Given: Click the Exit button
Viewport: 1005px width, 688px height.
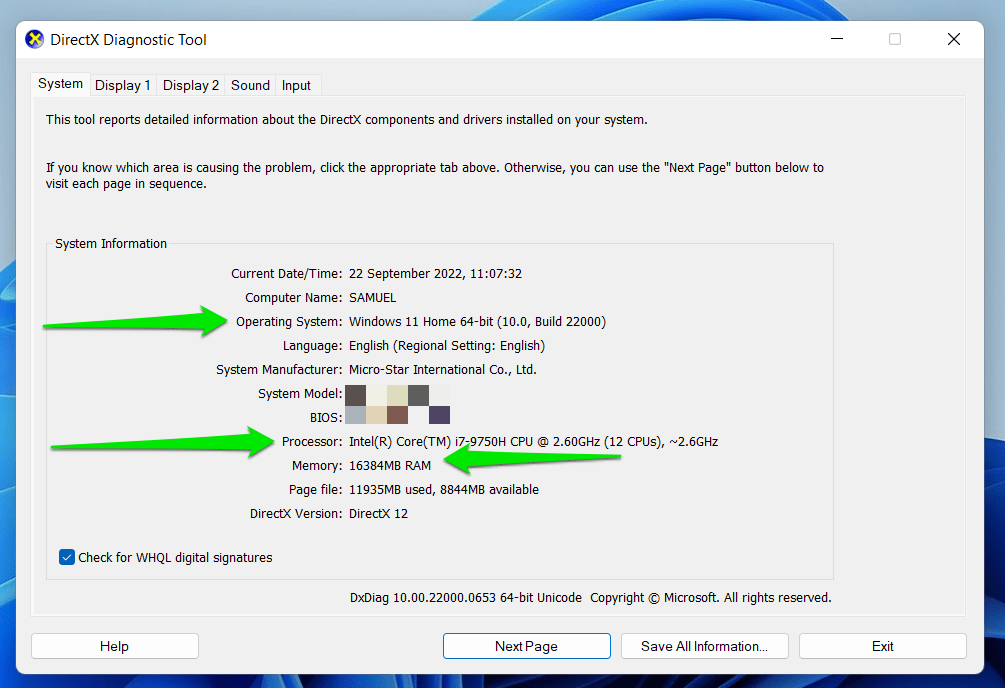Looking at the screenshot, I should pos(883,646).
